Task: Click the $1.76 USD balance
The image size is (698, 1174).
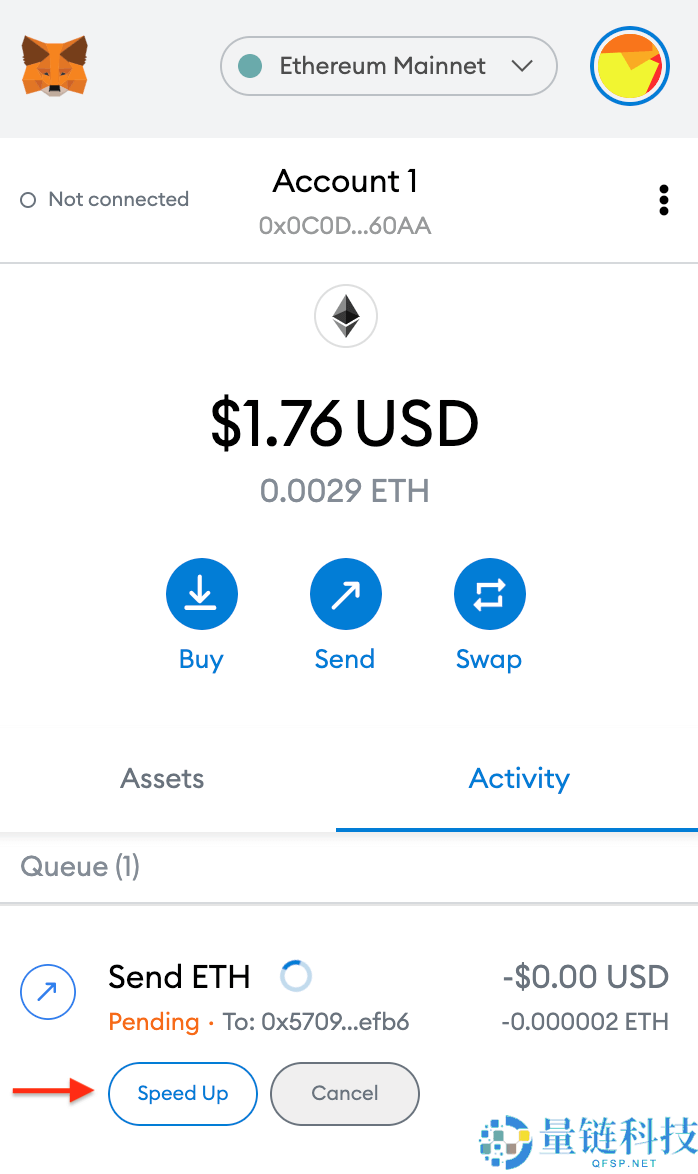Action: click(x=345, y=424)
